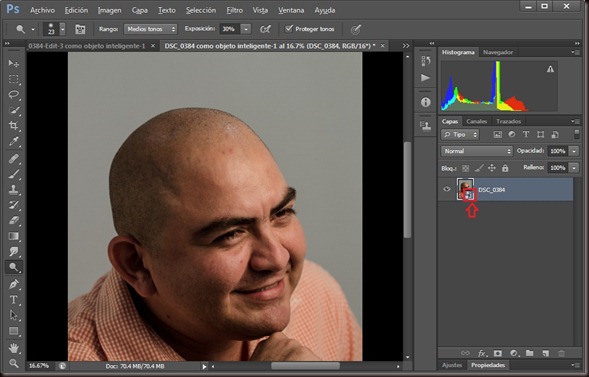Select the Zoom tool in toolbox
The image size is (589, 377).
14,363
